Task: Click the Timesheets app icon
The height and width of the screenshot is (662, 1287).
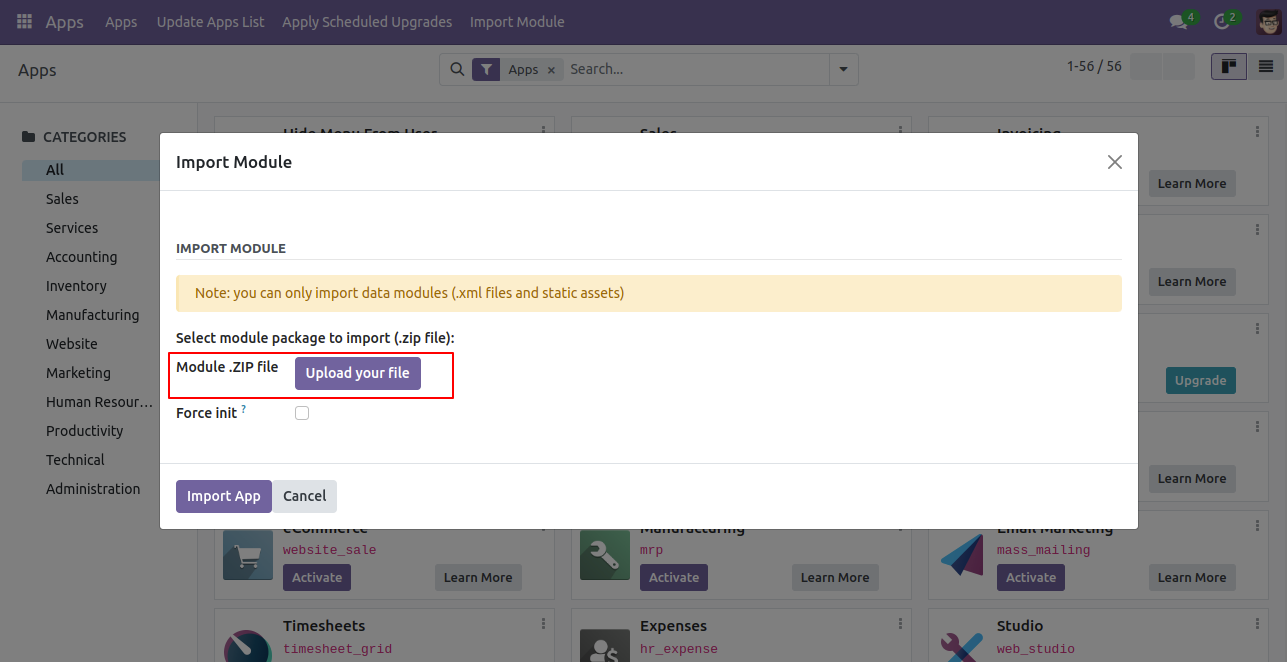Action: (x=248, y=645)
